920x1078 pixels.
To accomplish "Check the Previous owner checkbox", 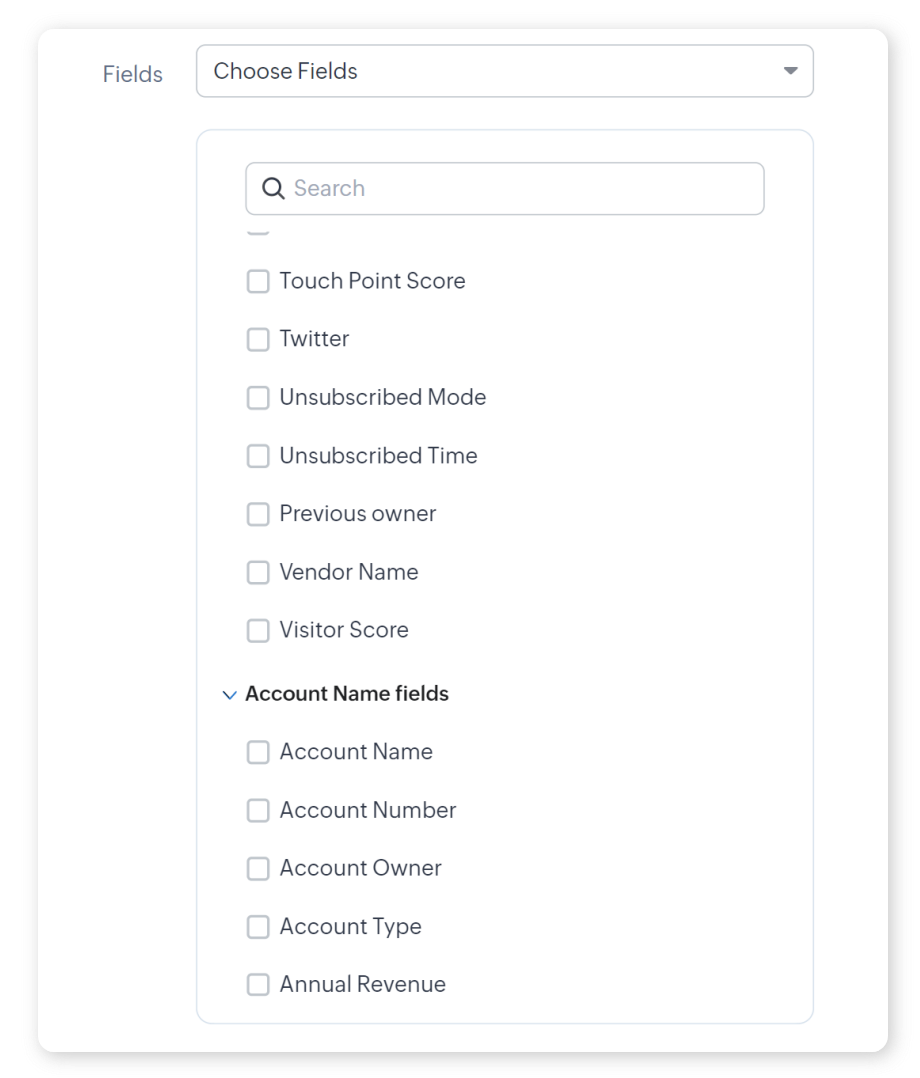I will click(258, 514).
